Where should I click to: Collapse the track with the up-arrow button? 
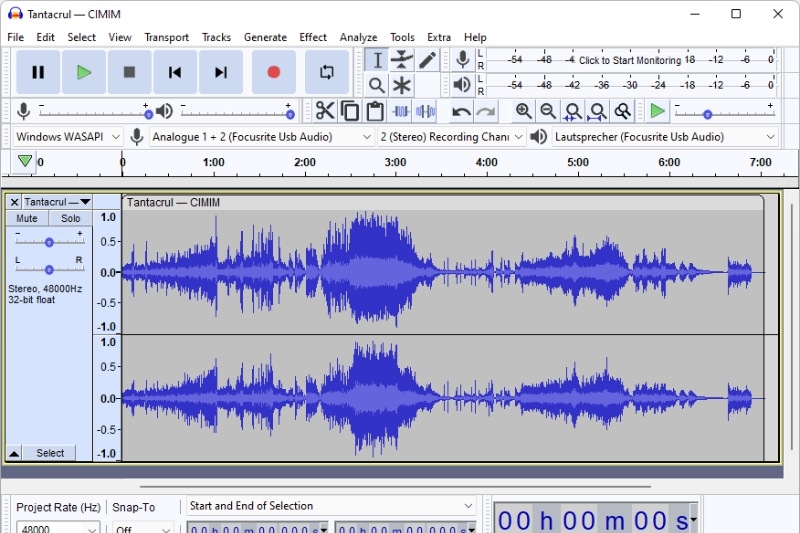[14, 453]
